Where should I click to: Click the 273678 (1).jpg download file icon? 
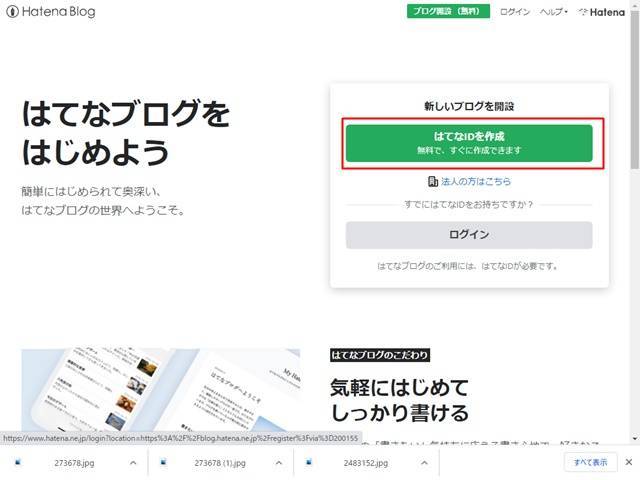click(163, 462)
